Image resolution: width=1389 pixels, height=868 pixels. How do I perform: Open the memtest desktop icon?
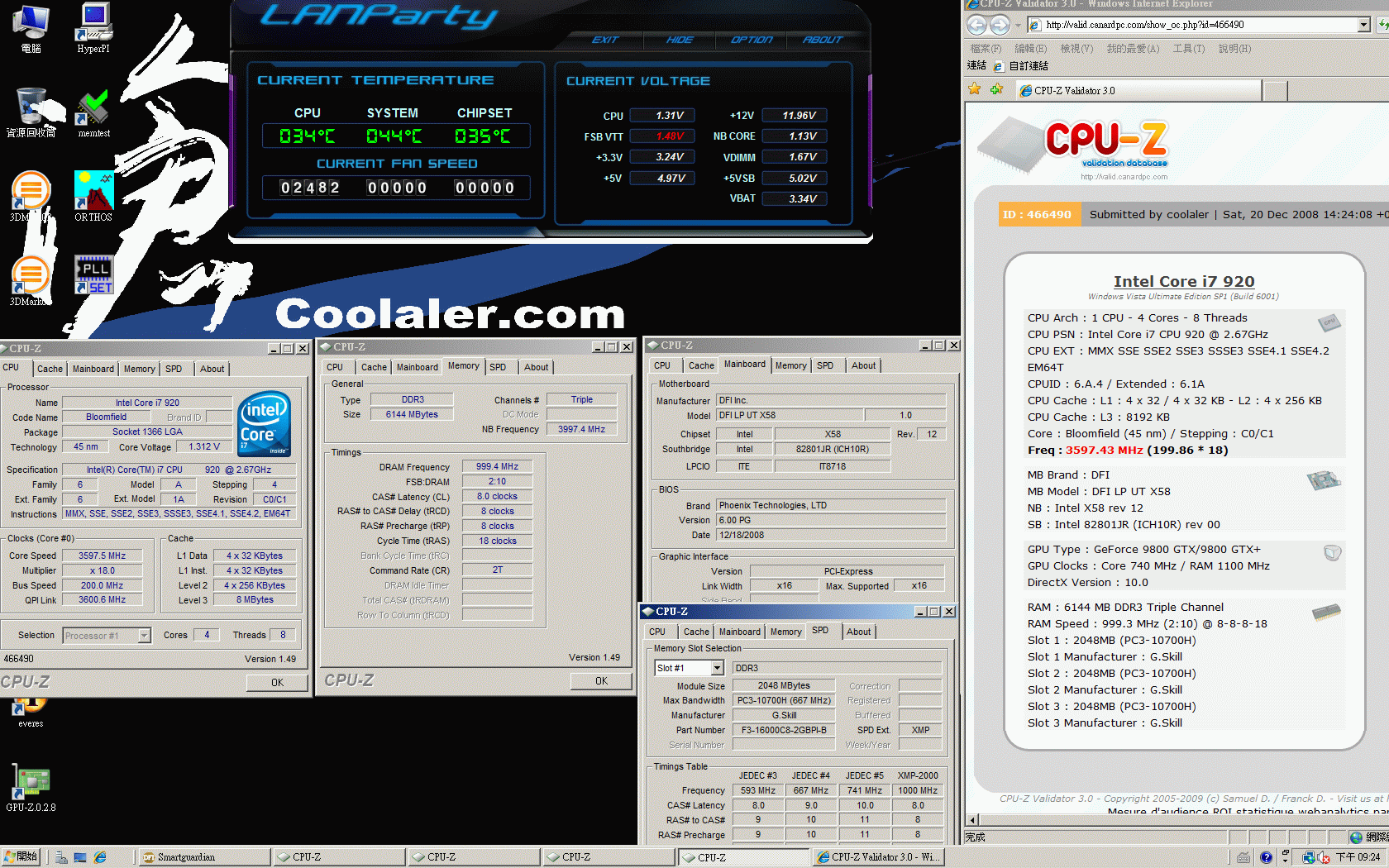[x=93, y=112]
